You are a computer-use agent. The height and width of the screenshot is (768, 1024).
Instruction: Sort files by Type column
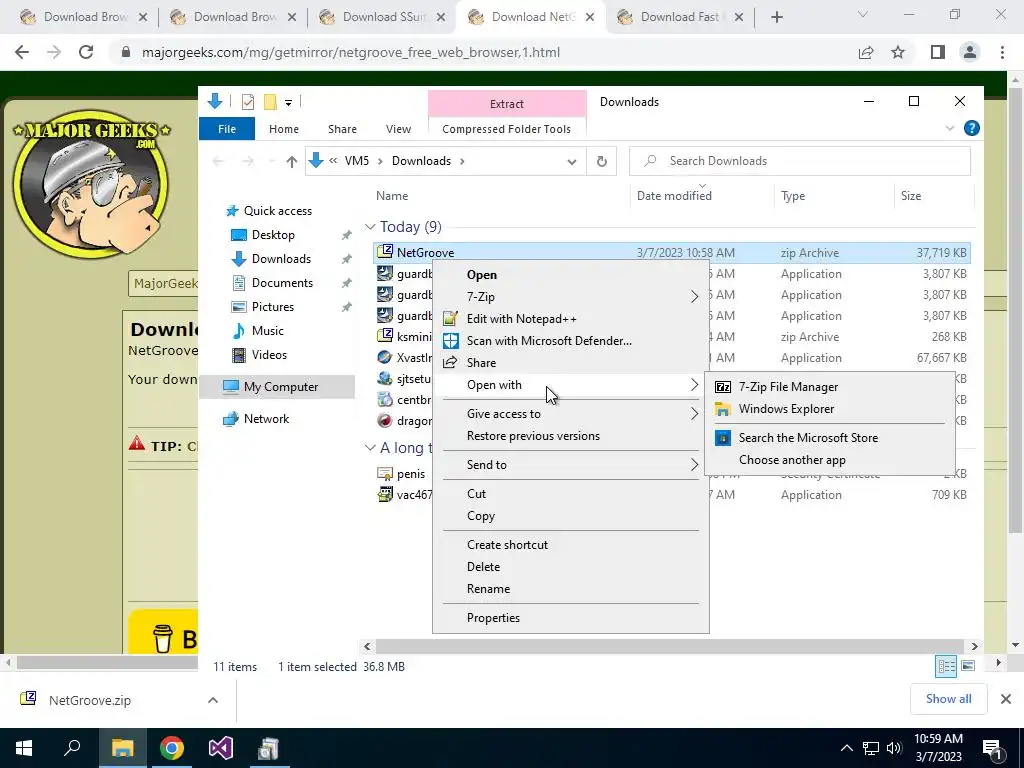click(x=793, y=196)
